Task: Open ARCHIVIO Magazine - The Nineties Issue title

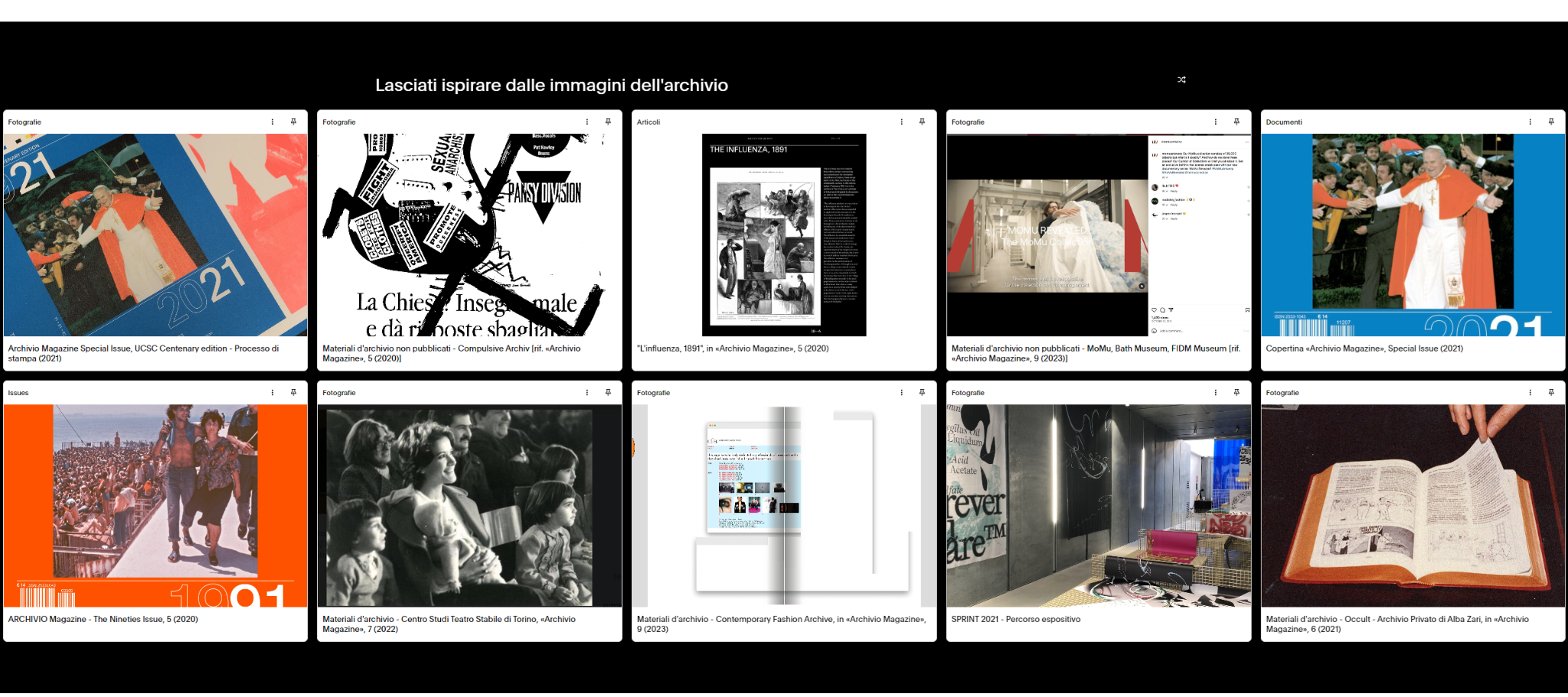Action: [103, 620]
